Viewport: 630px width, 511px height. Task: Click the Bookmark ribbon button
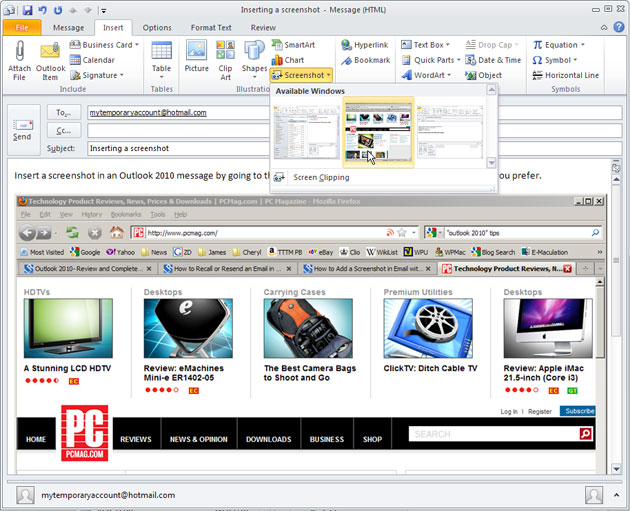(365, 60)
